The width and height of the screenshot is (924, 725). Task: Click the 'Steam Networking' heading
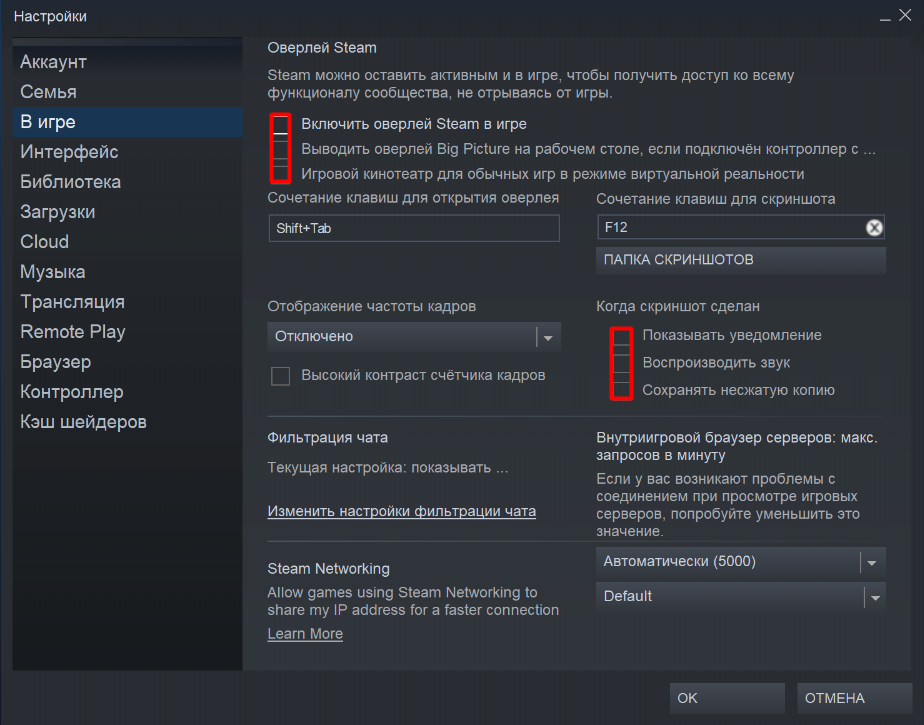[x=328, y=569]
